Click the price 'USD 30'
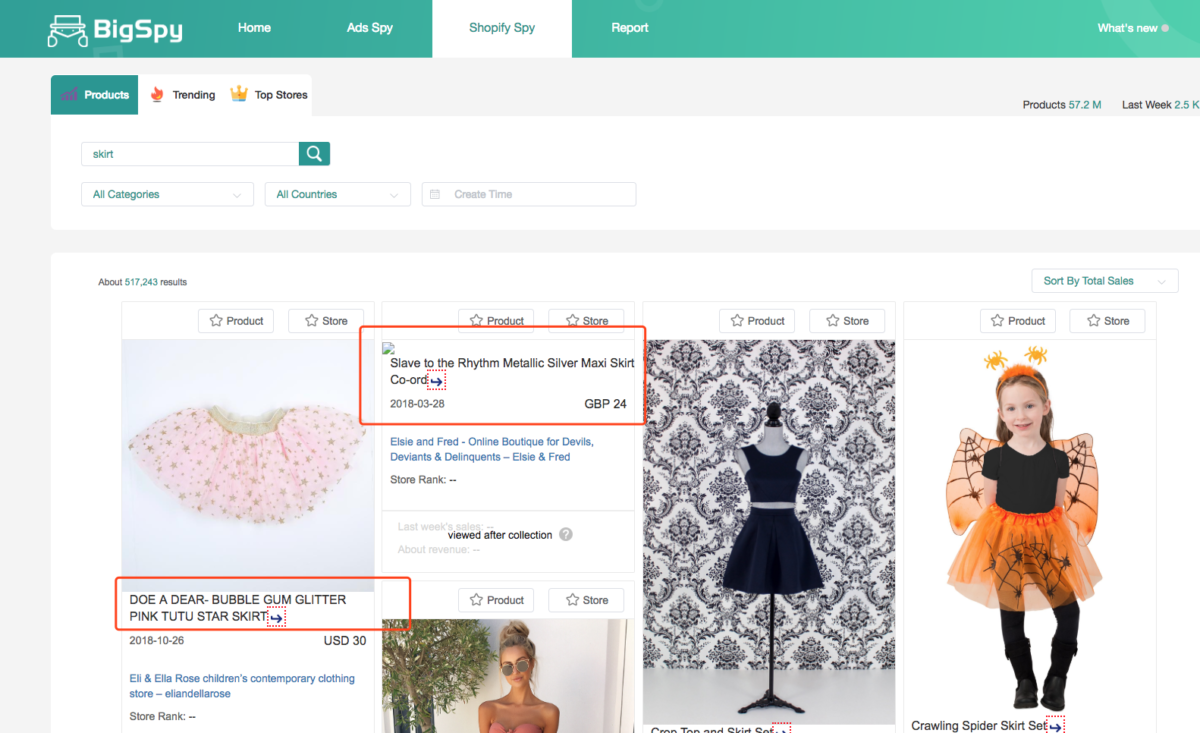The width and height of the screenshot is (1200, 733). (x=345, y=641)
